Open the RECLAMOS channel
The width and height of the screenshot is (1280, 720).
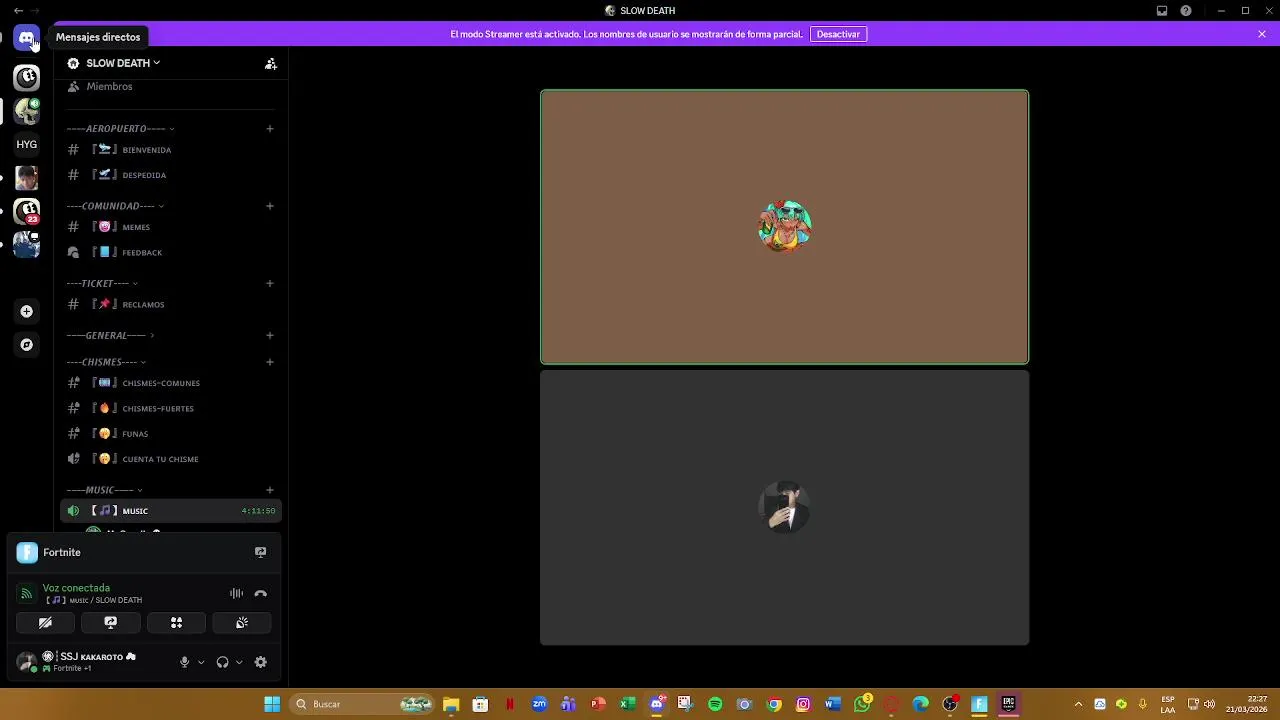[x=170, y=304]
